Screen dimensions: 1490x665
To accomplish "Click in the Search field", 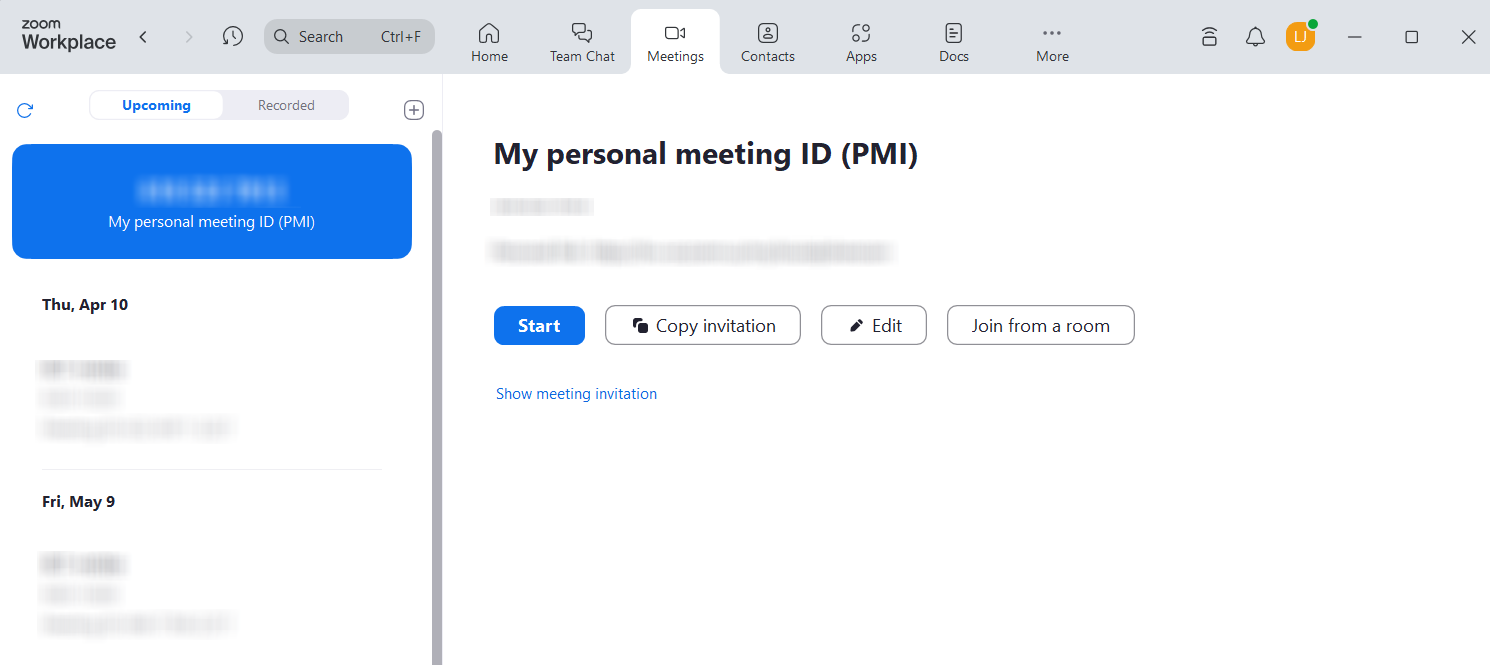I will click(x=349, y=36).
